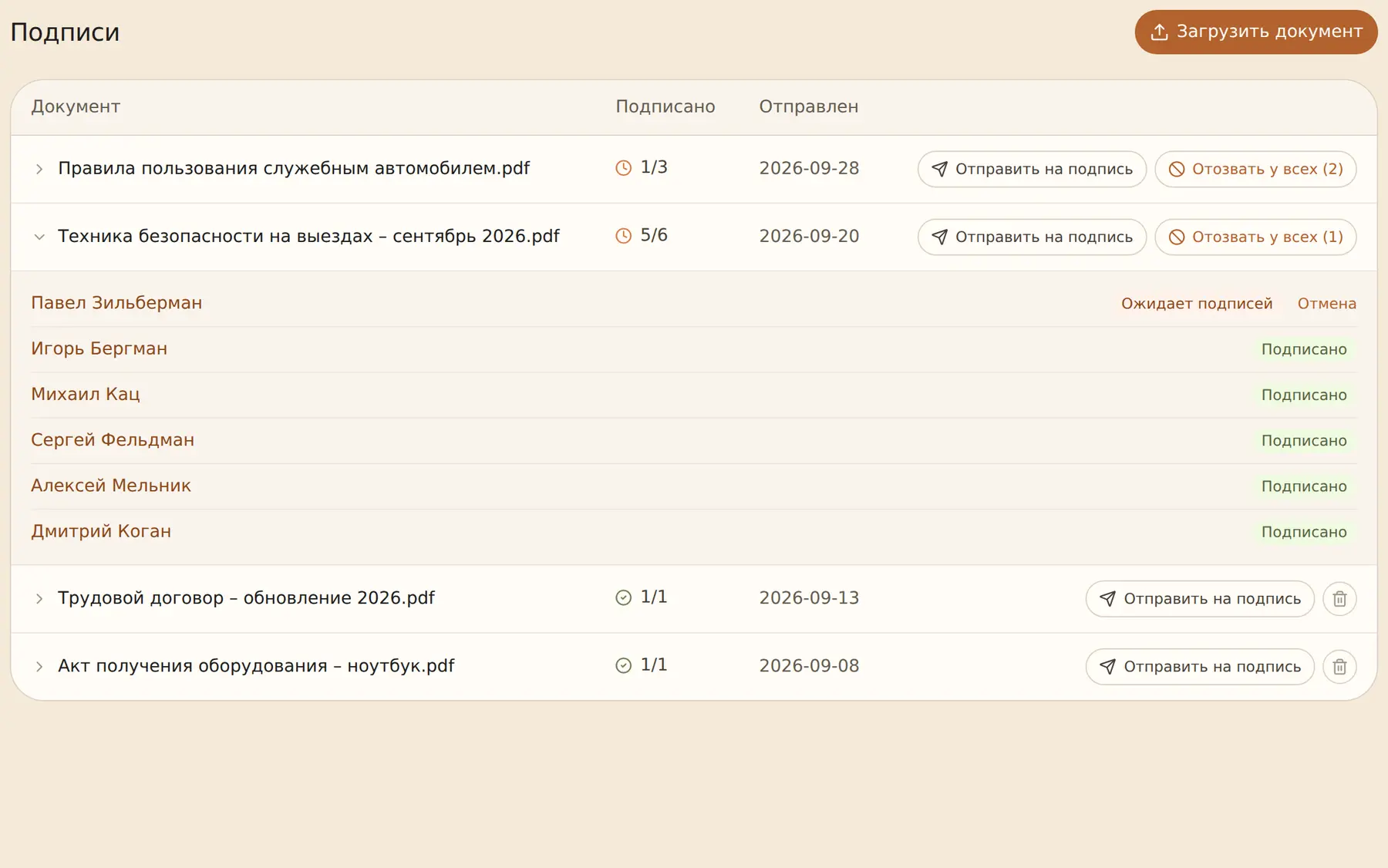Click the clock status icon beside 5/6
Viewport: 1388px width, 868px height.
coord(624,236)
